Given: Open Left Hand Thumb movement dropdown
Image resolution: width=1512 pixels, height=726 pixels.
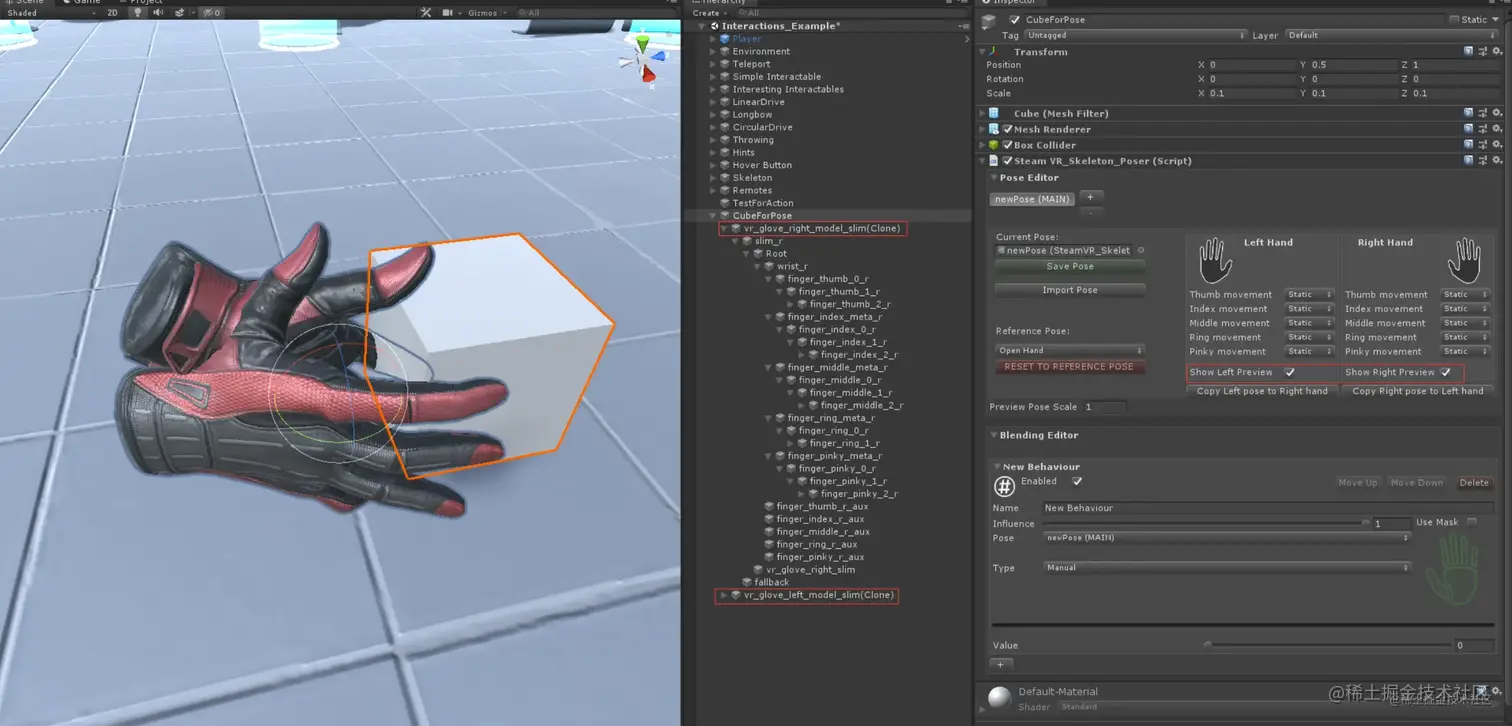Looking at the screenshot, I should pos(1310,295).
